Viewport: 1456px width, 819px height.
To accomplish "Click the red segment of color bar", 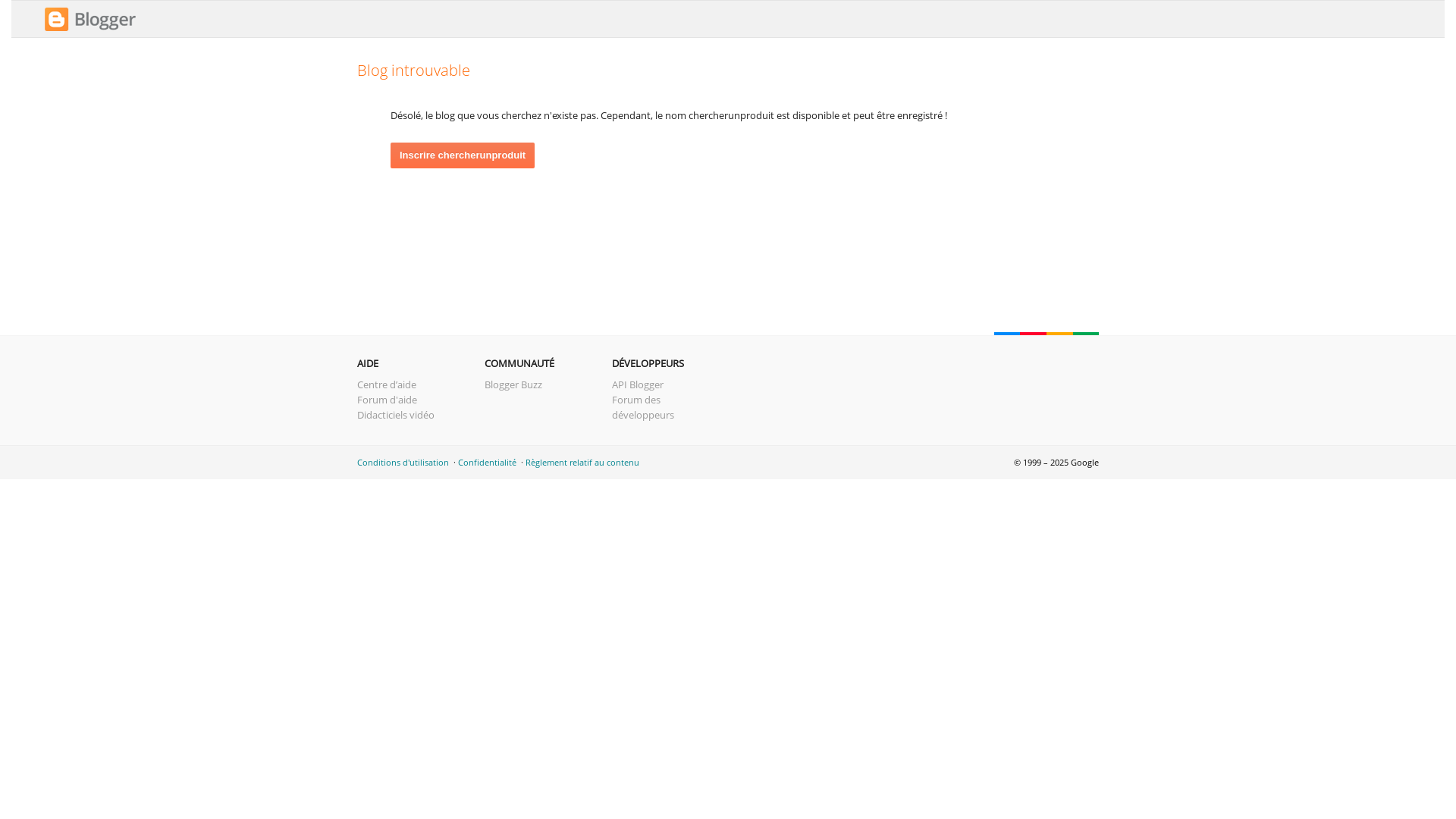I will (x=1033, y=333).
